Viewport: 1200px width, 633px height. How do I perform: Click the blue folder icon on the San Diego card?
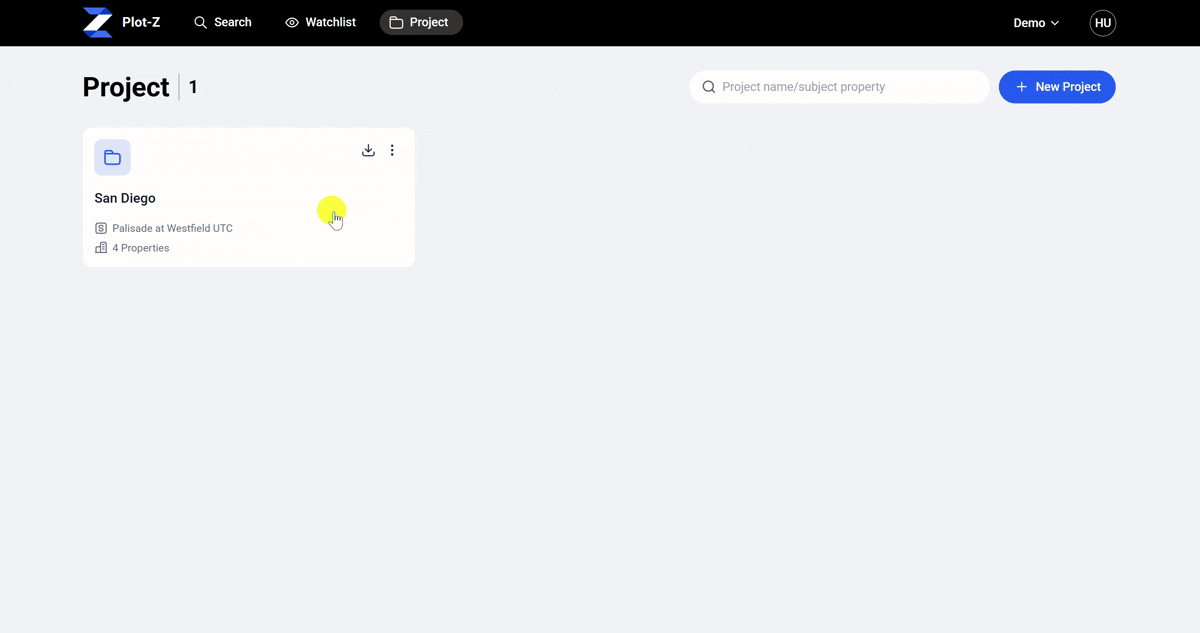112,157
